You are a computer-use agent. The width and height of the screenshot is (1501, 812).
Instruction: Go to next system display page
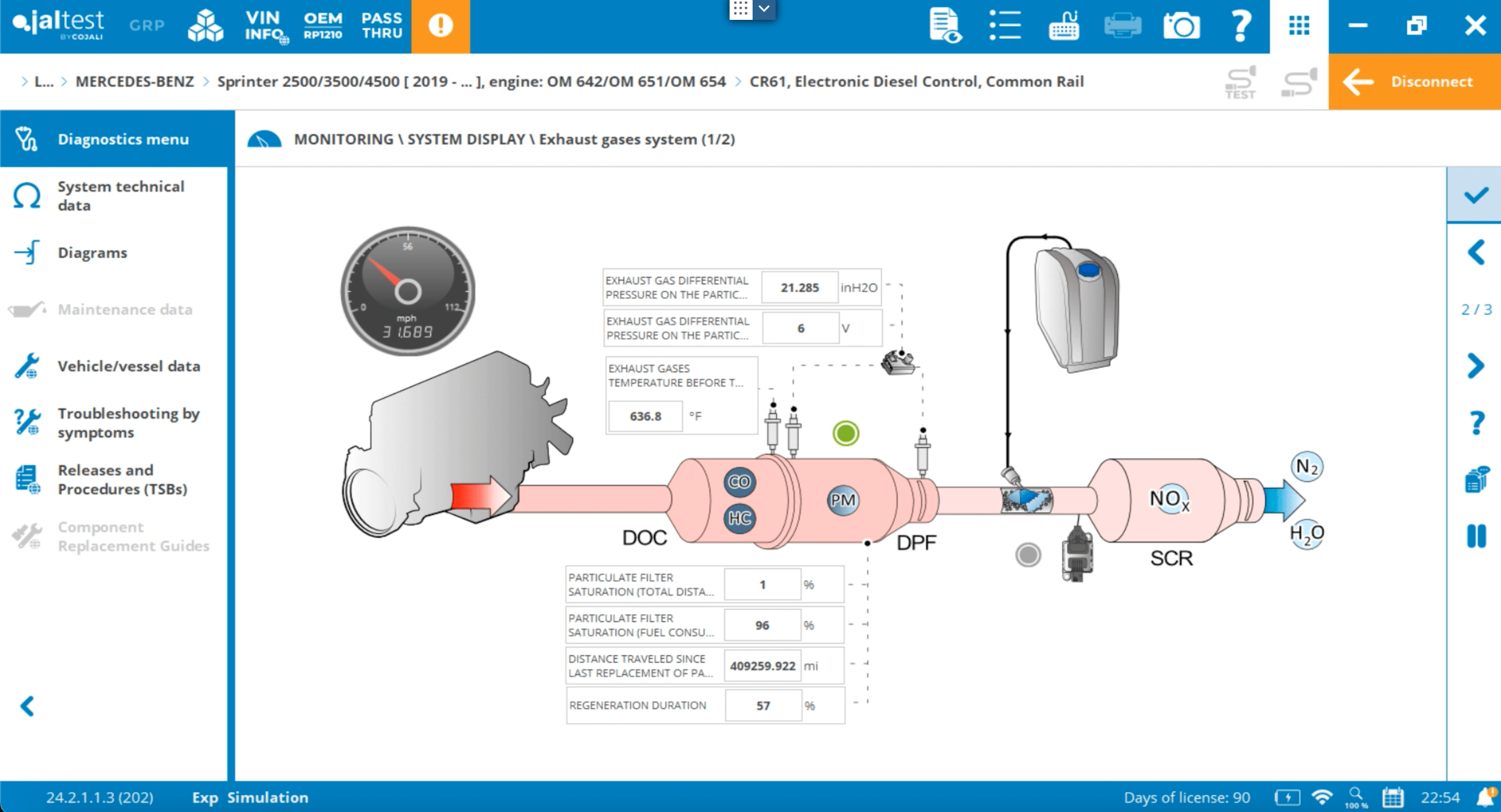click(1476, 366)
